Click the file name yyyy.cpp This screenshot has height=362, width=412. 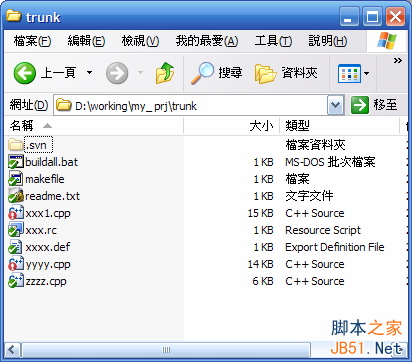point(48,265)
